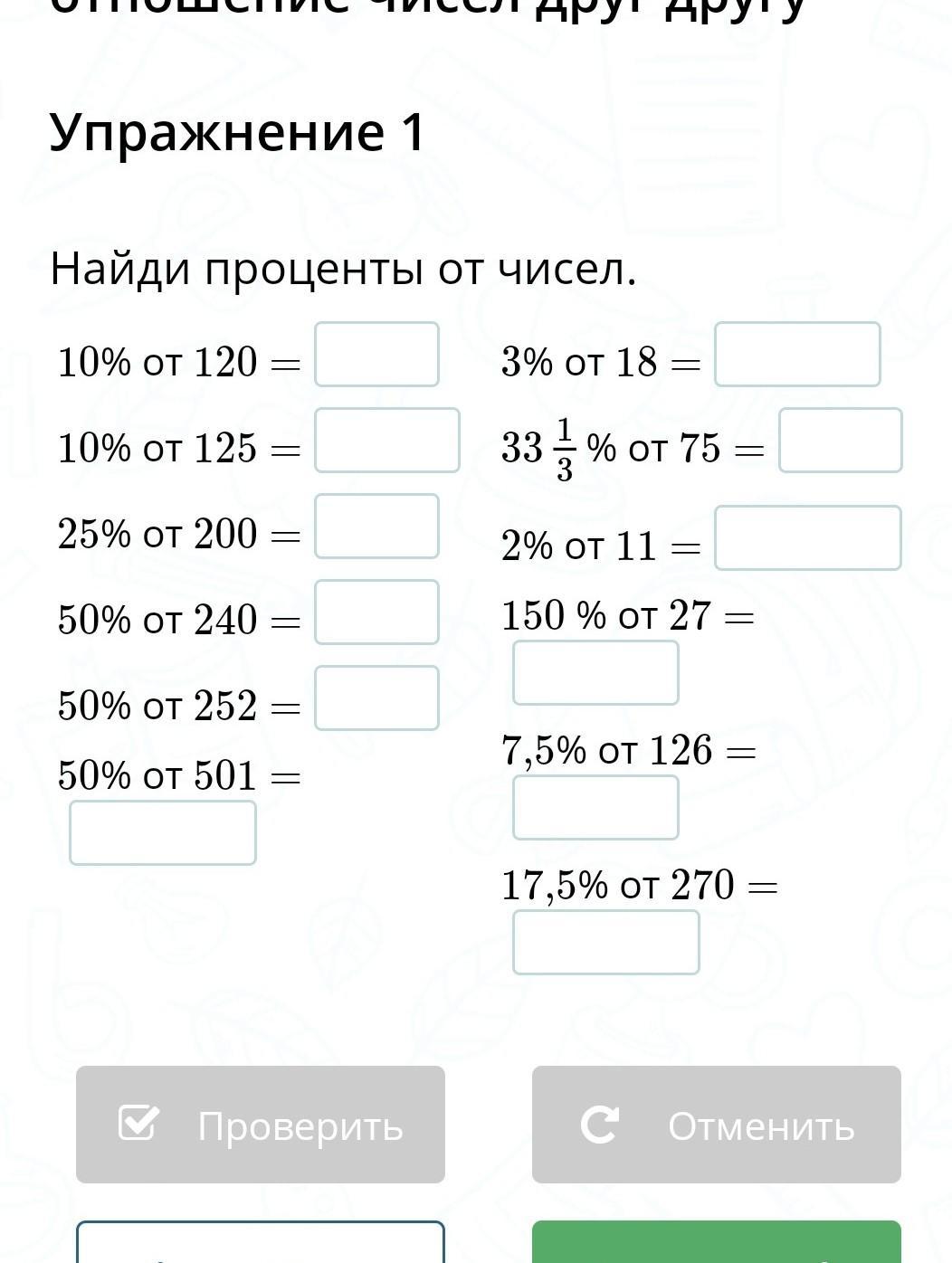This screenshot has height=1263, width=952.
Task: Click answer field for 10% от 125
Action: (386, 441)
